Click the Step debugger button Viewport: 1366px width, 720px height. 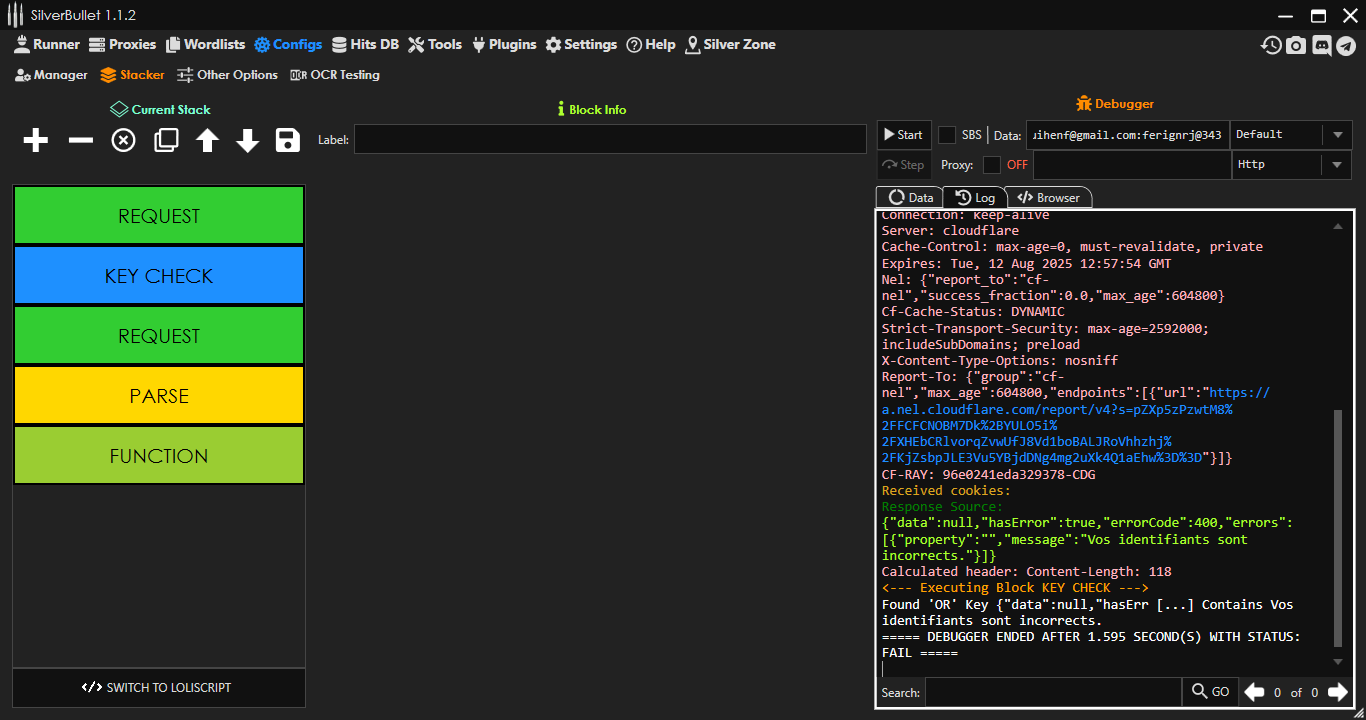[903, 165]
